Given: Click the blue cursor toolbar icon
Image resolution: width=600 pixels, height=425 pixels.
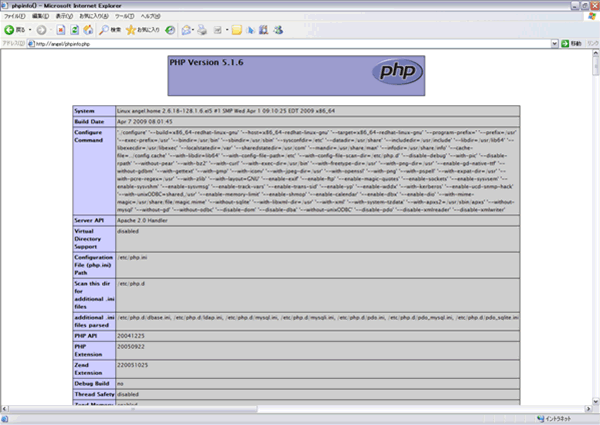Looking at the screenshot, I should [x=251, y=30].
